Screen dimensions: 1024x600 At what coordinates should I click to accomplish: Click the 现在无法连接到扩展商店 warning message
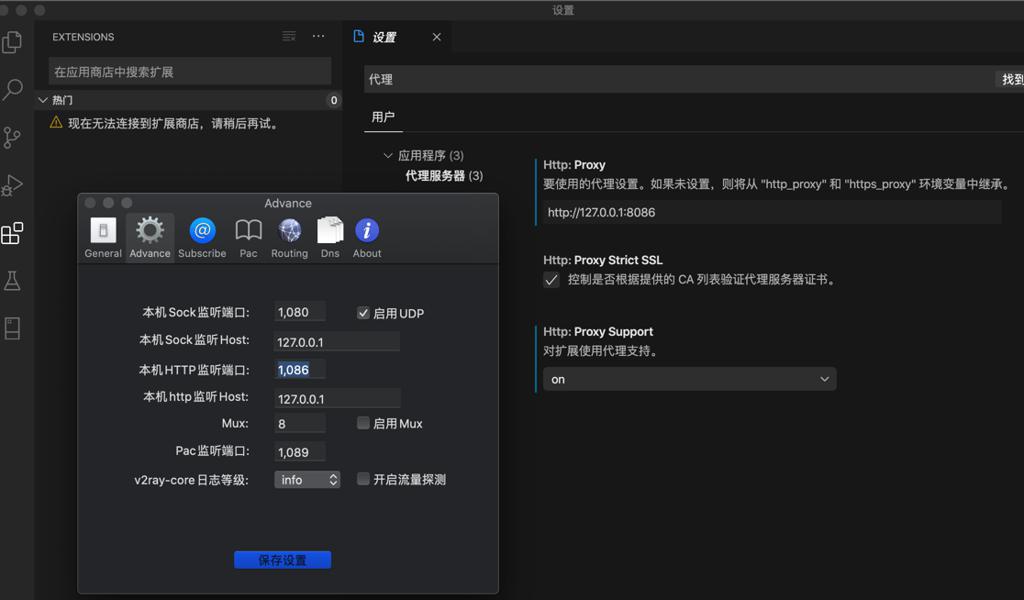pyautogui.click(x=176, y=123)
